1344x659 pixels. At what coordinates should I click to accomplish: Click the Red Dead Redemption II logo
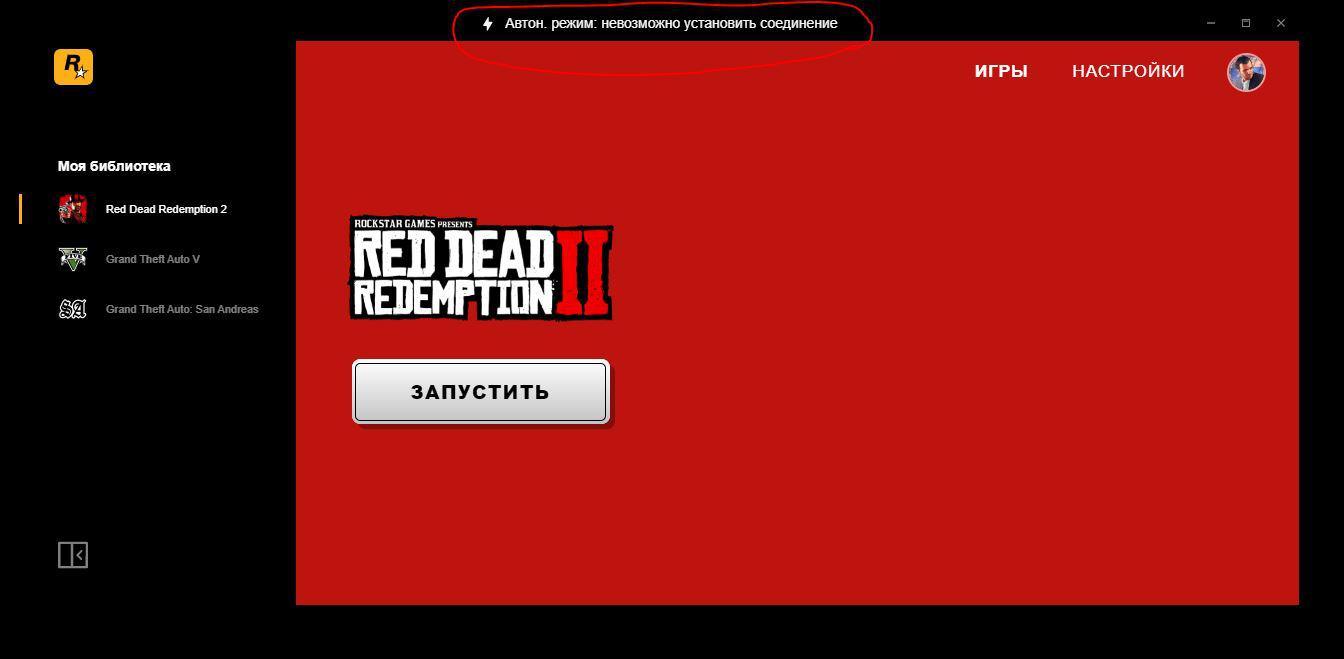point(481,269)
